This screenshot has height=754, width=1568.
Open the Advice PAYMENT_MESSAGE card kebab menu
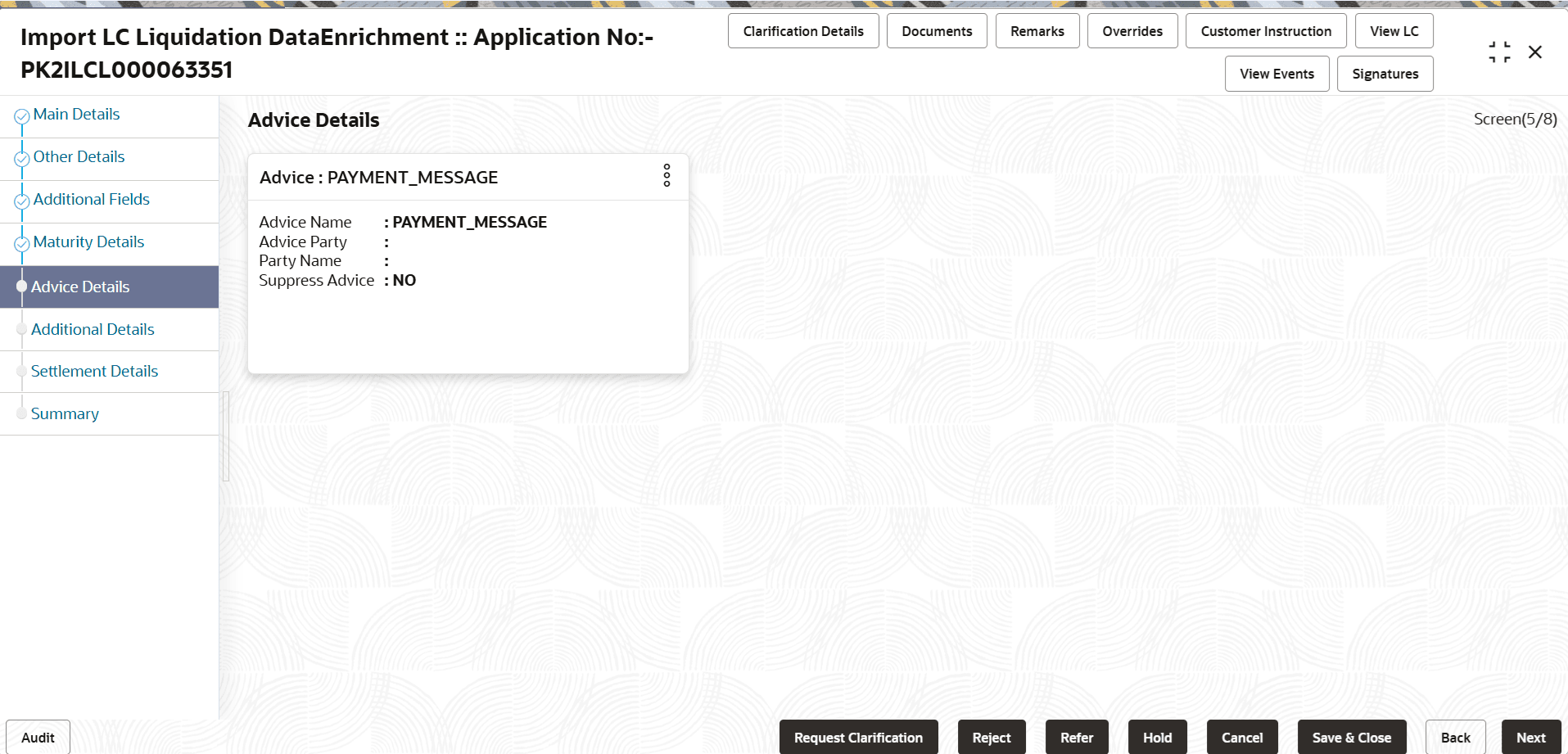pos(667,175)
